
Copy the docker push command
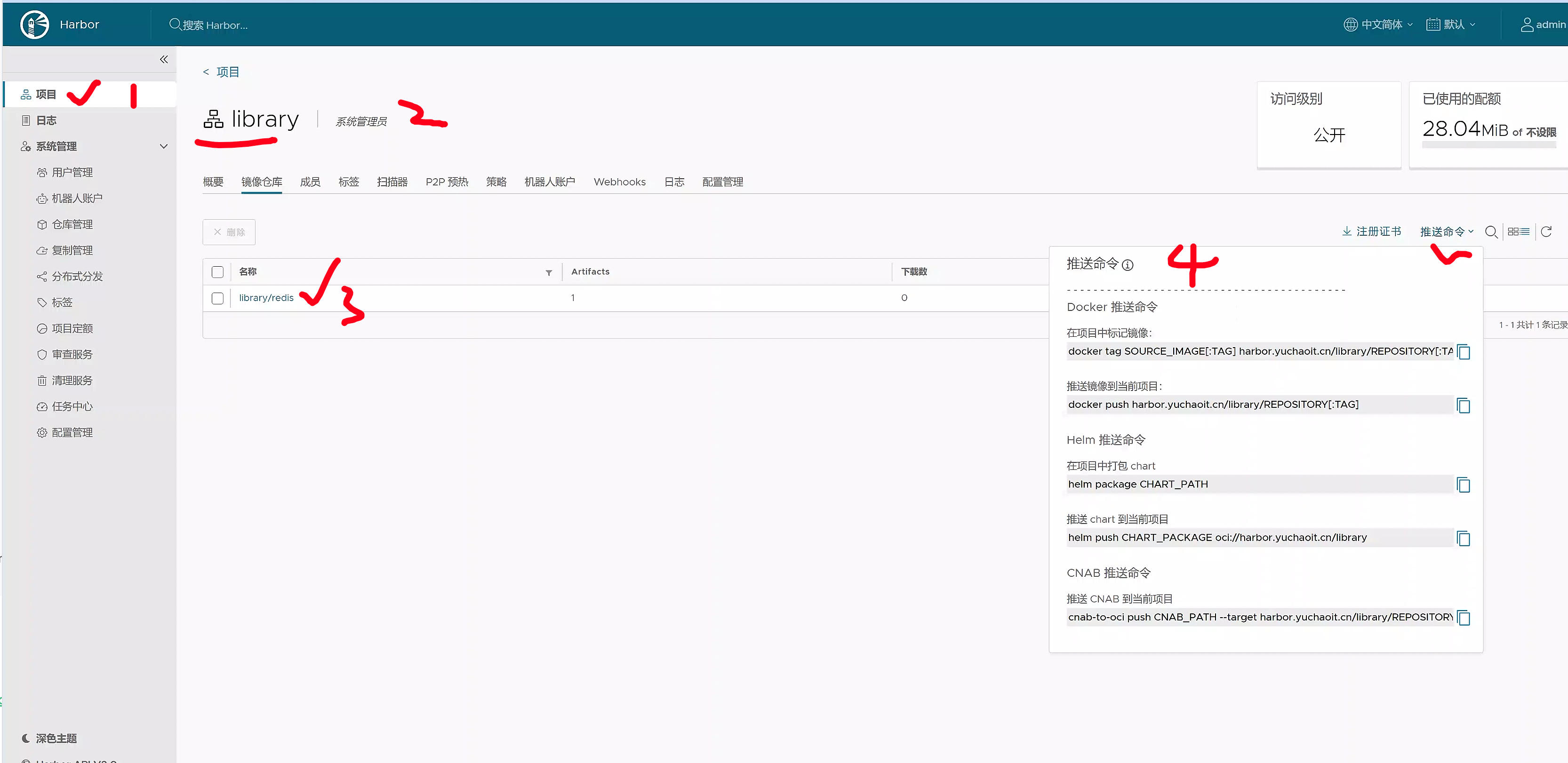pyautogui.click(x=1464, y=405)
